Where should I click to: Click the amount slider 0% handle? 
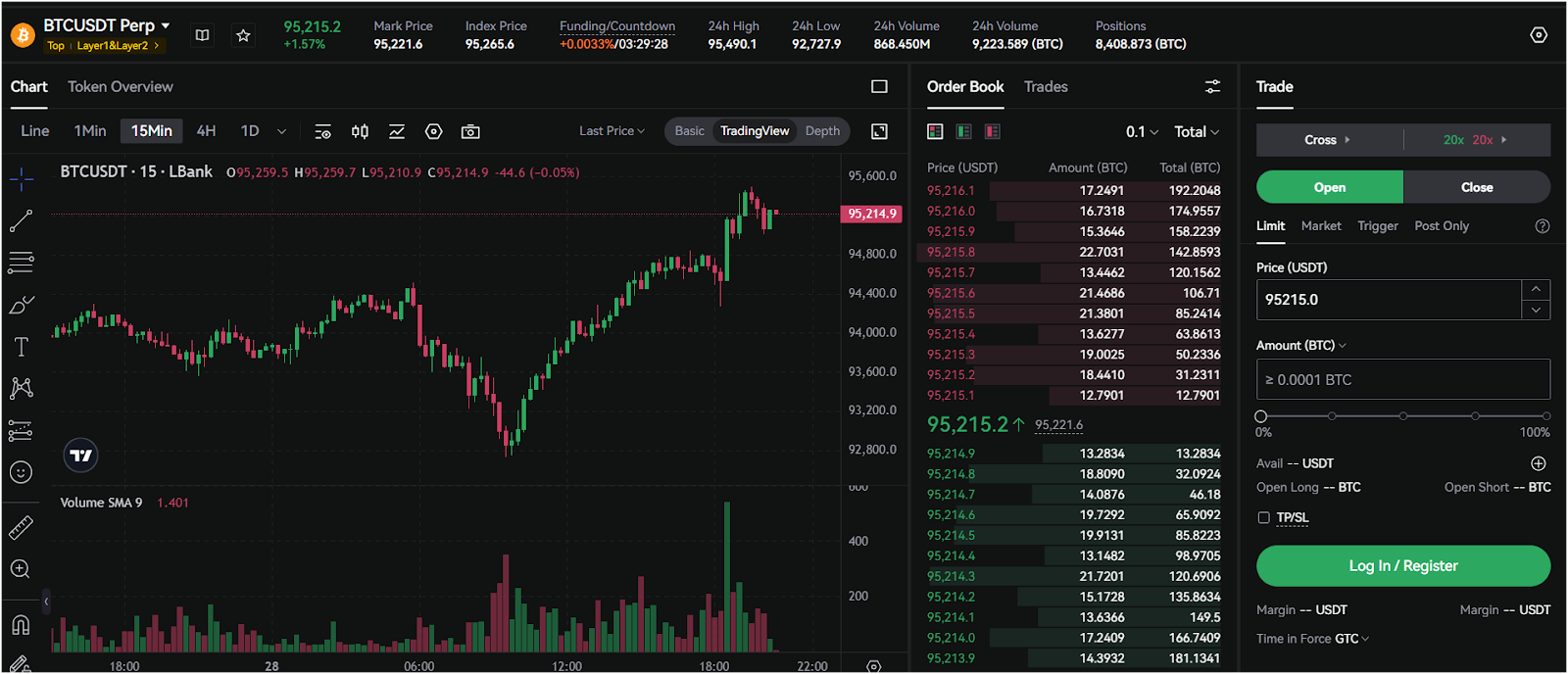tap(1261, 416)
